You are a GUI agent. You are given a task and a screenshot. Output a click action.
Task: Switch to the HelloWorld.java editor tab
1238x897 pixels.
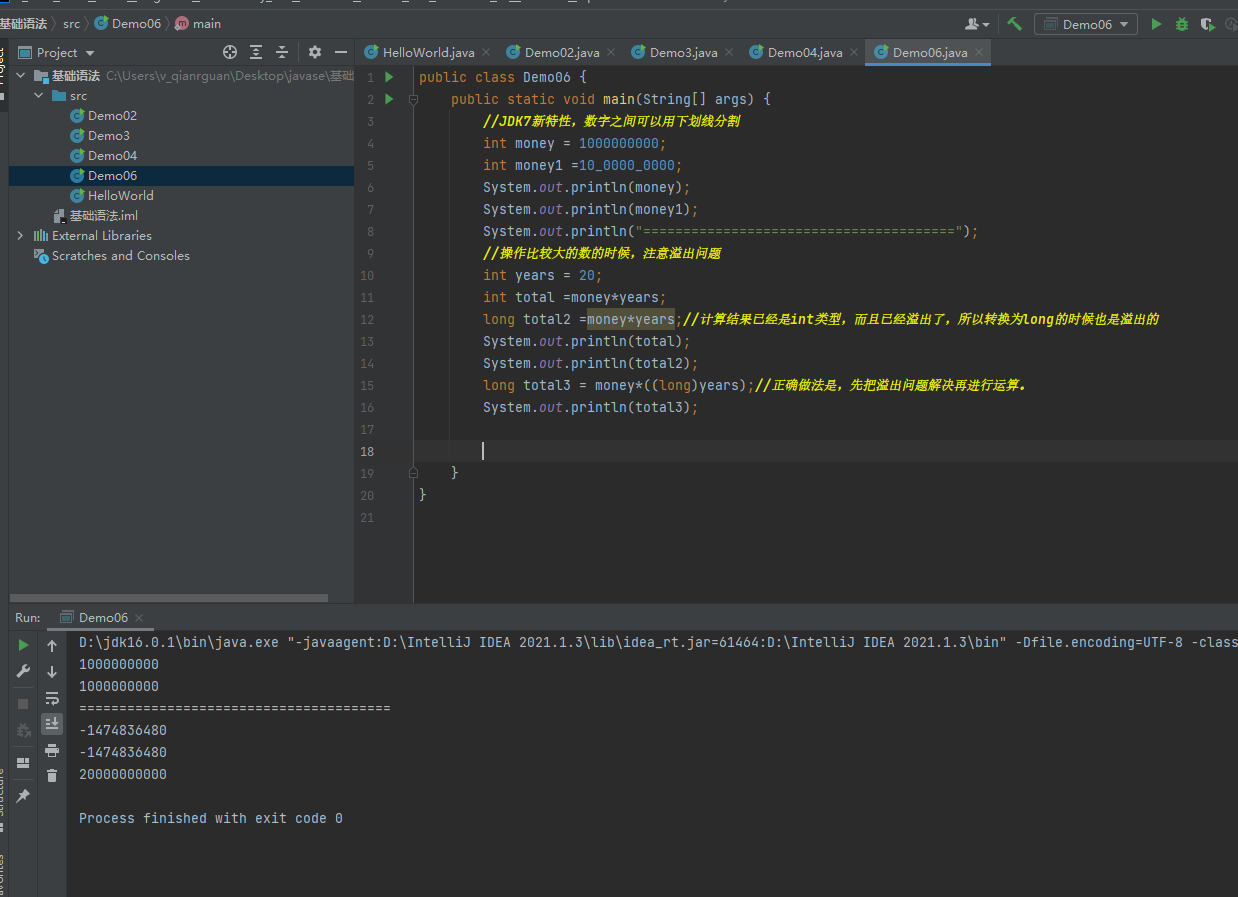point(427,52)
